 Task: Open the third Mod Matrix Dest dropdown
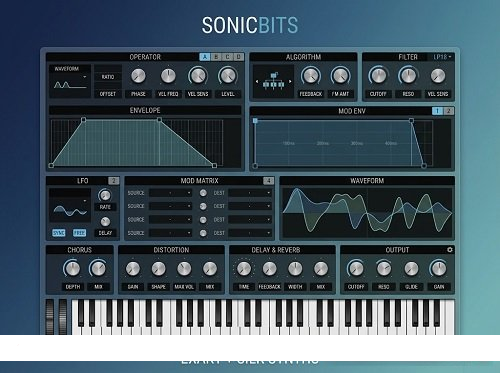250,219
